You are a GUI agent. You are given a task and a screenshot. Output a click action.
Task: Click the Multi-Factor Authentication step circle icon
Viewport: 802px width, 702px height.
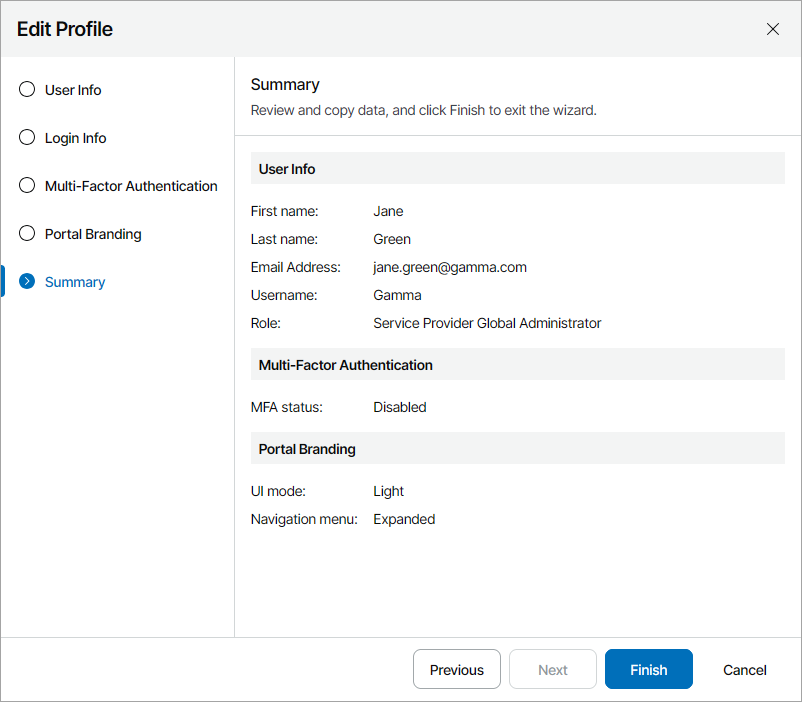click(x=27, y=186)
